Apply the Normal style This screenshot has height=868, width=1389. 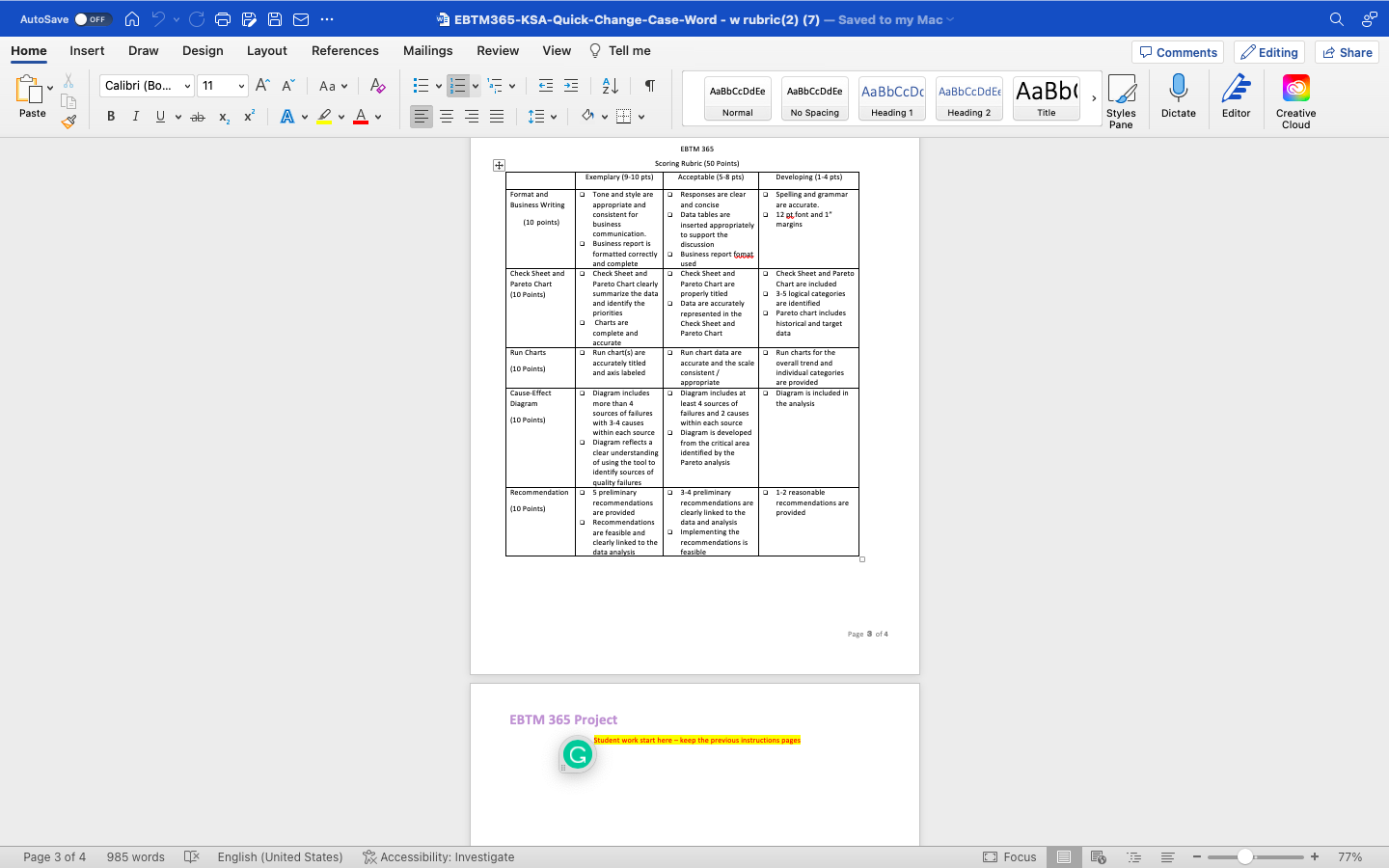click(x=738, y=98)
